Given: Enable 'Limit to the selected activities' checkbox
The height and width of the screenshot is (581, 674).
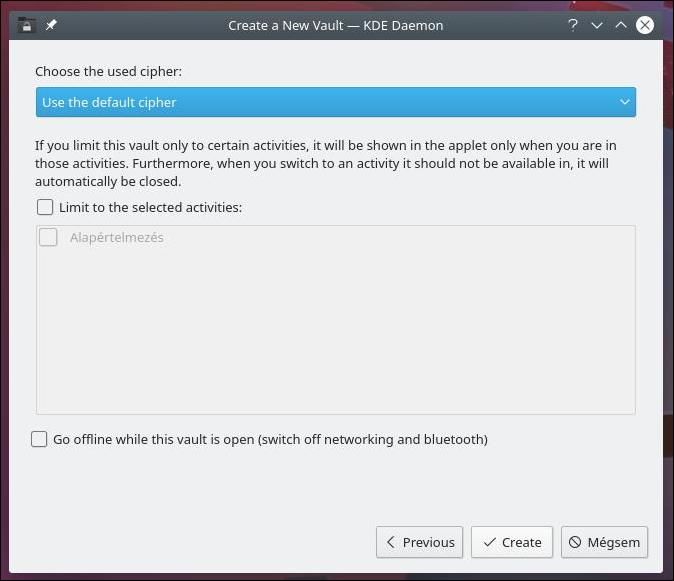Looking at the screenshot, I should point(45,208).
